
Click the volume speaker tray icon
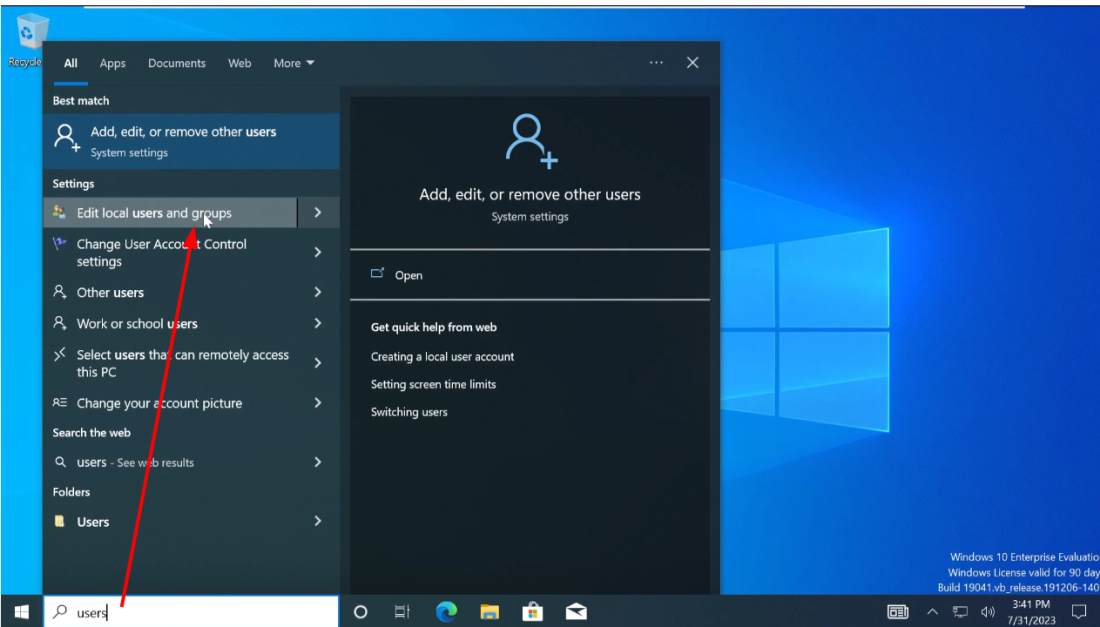tap(988, 611)
